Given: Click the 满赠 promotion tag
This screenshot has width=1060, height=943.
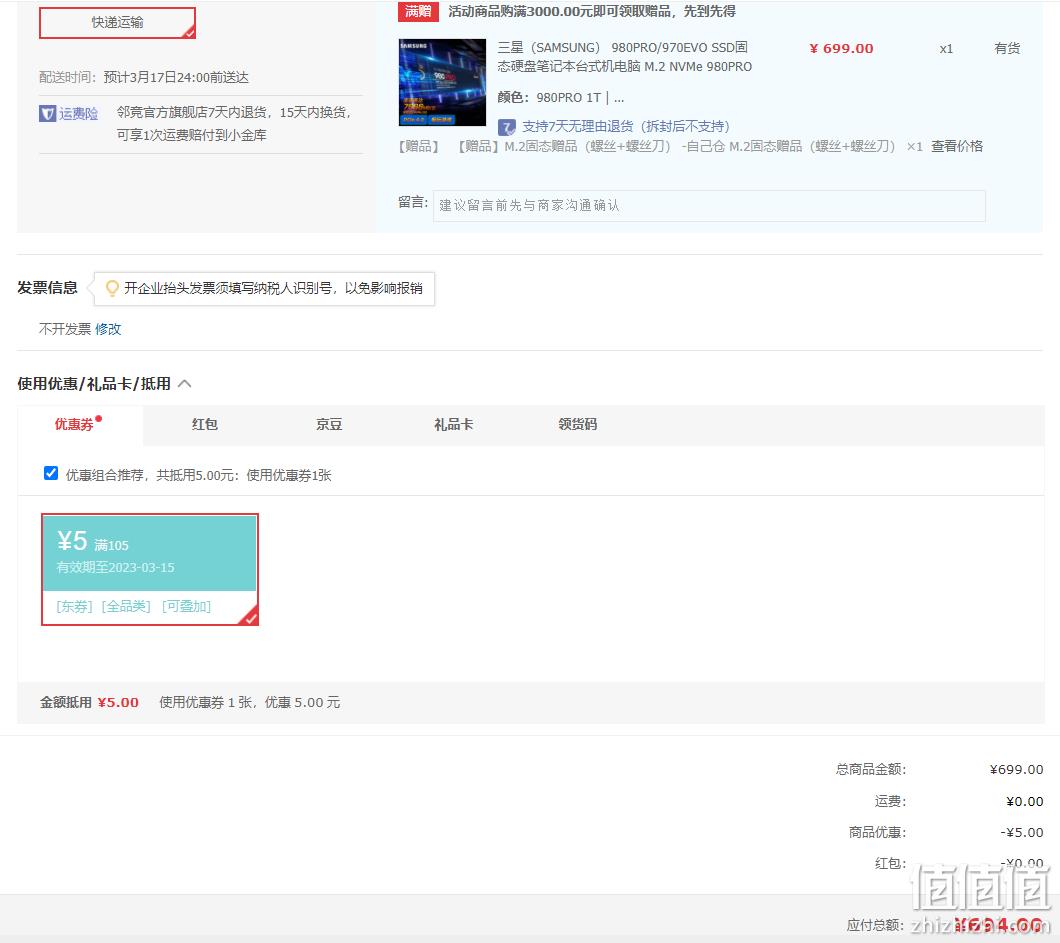Looking at the screenshot, I should point(418,11).
